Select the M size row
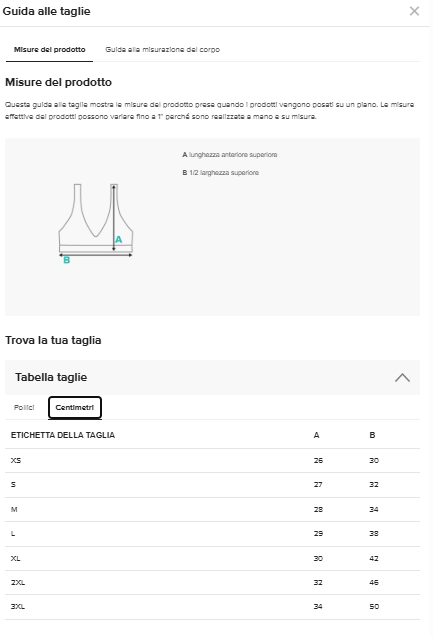The image size is (433, 636). pyautogui.click(x=212, y=509)
